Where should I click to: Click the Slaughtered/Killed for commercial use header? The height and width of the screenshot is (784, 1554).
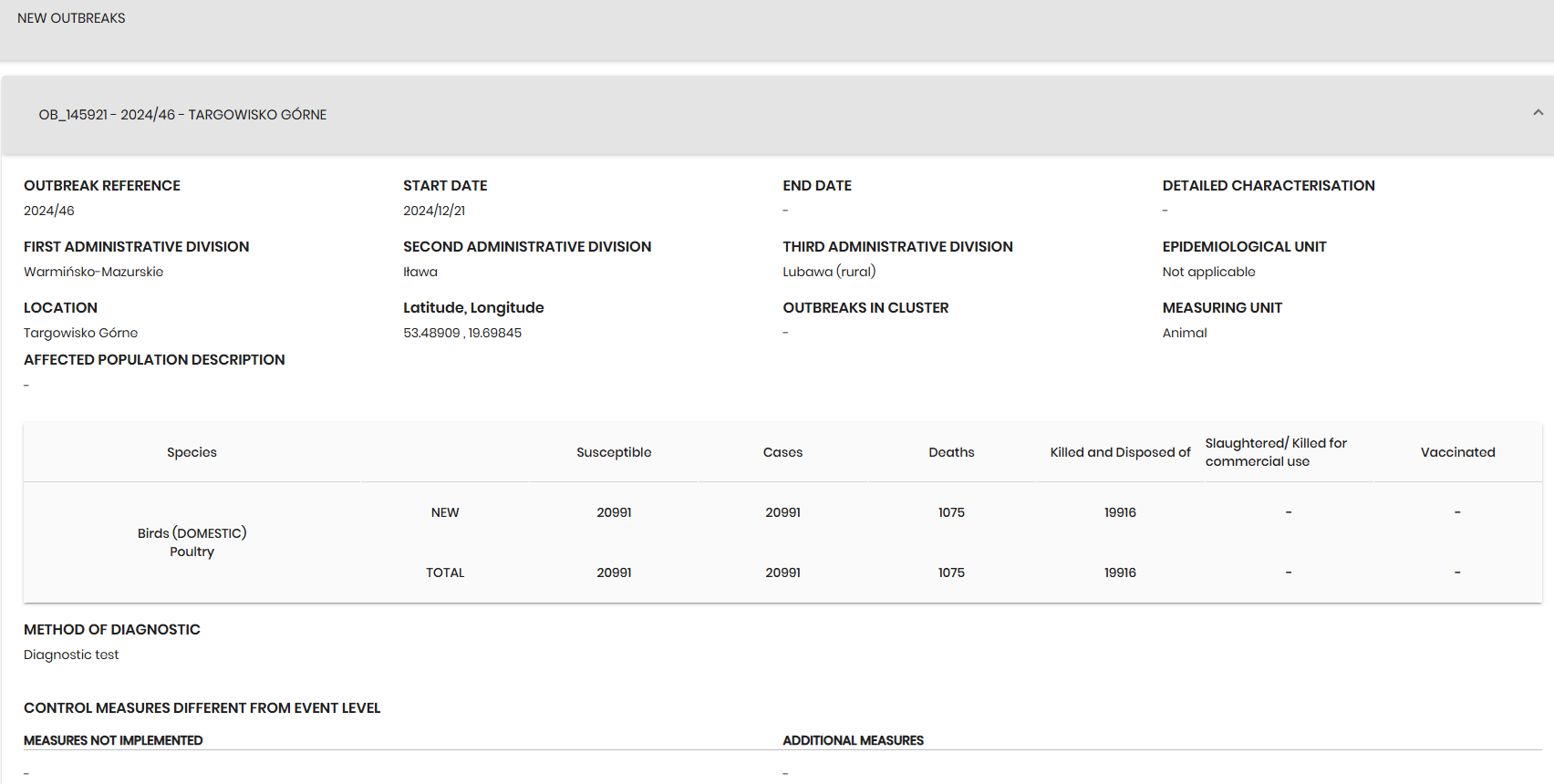tap(1275, 452)
